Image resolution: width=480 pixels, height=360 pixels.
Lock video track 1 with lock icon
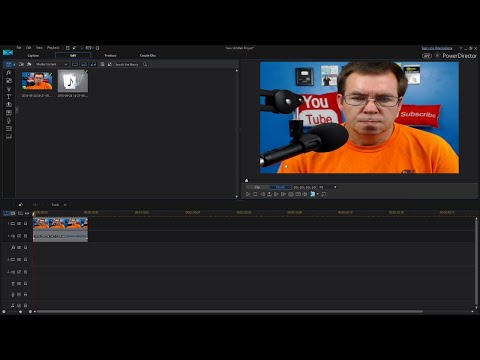[x=25, y=223]
